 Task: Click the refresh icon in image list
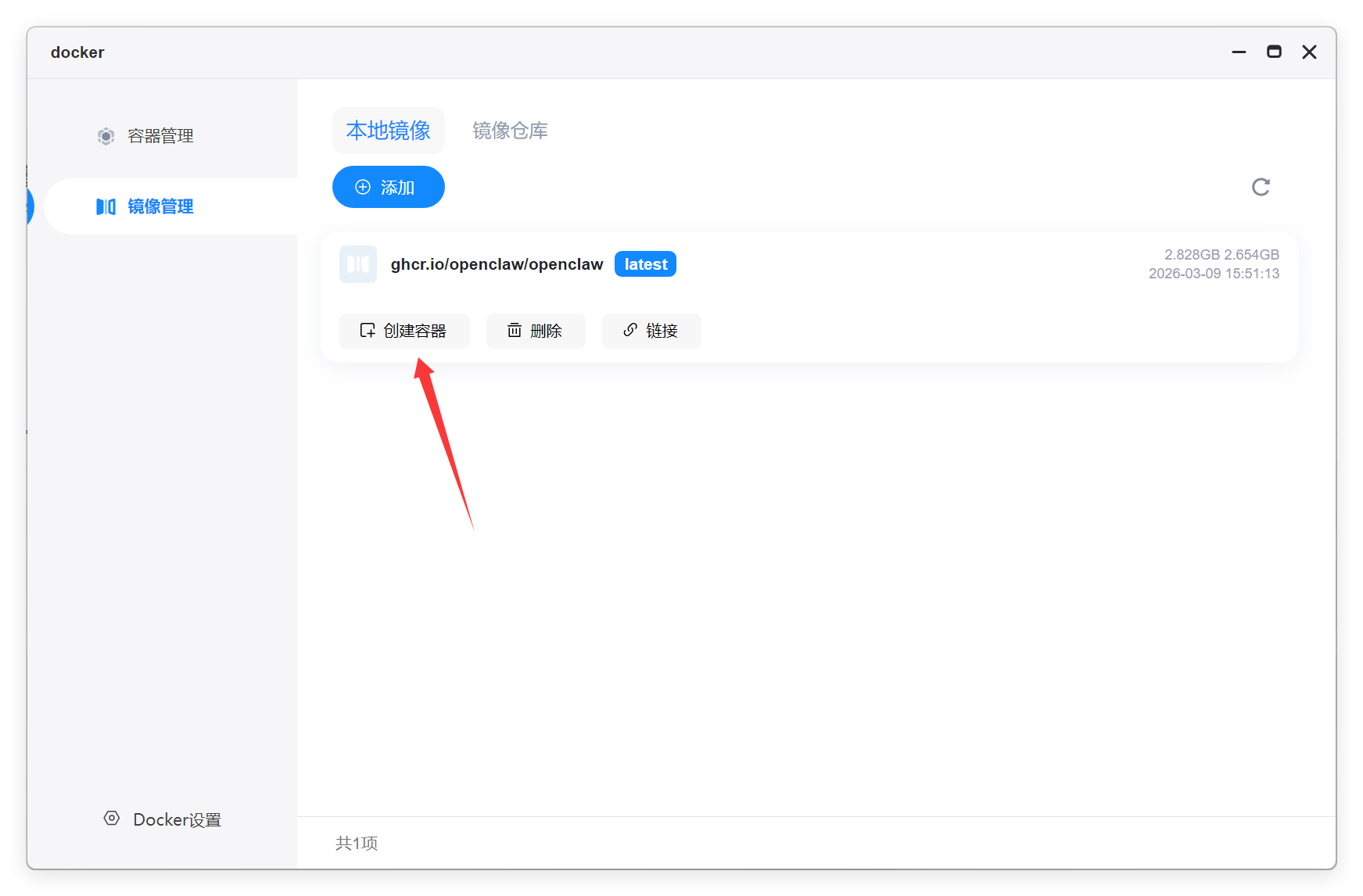[x=1261, y=187]
